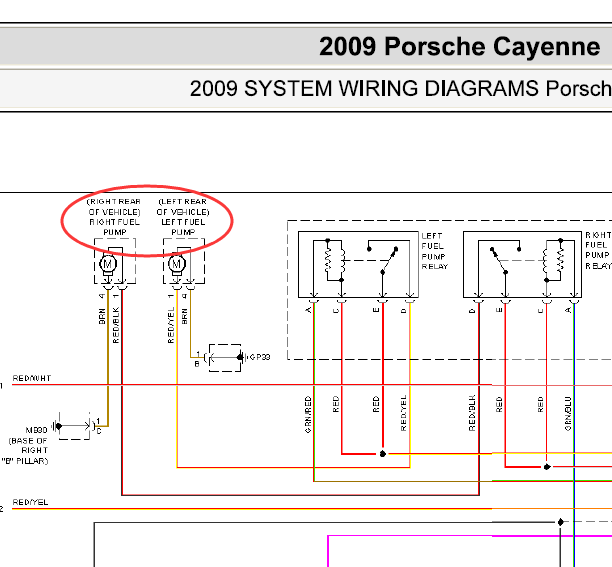
Task: Click the "2009 Porsche Cayenne" title
Action: pos(459,47)
